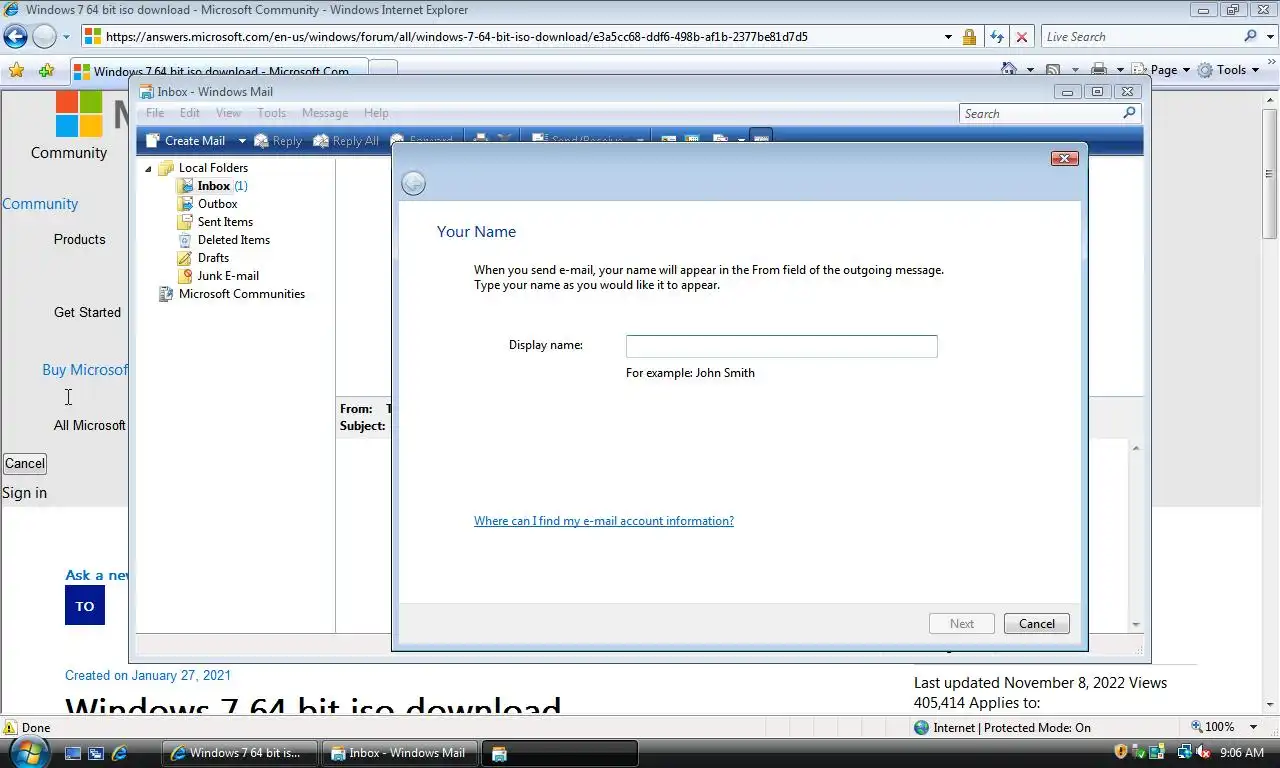1280x768 pixels.
Task: Open the Drafts folder
Action: pos(213,258)
